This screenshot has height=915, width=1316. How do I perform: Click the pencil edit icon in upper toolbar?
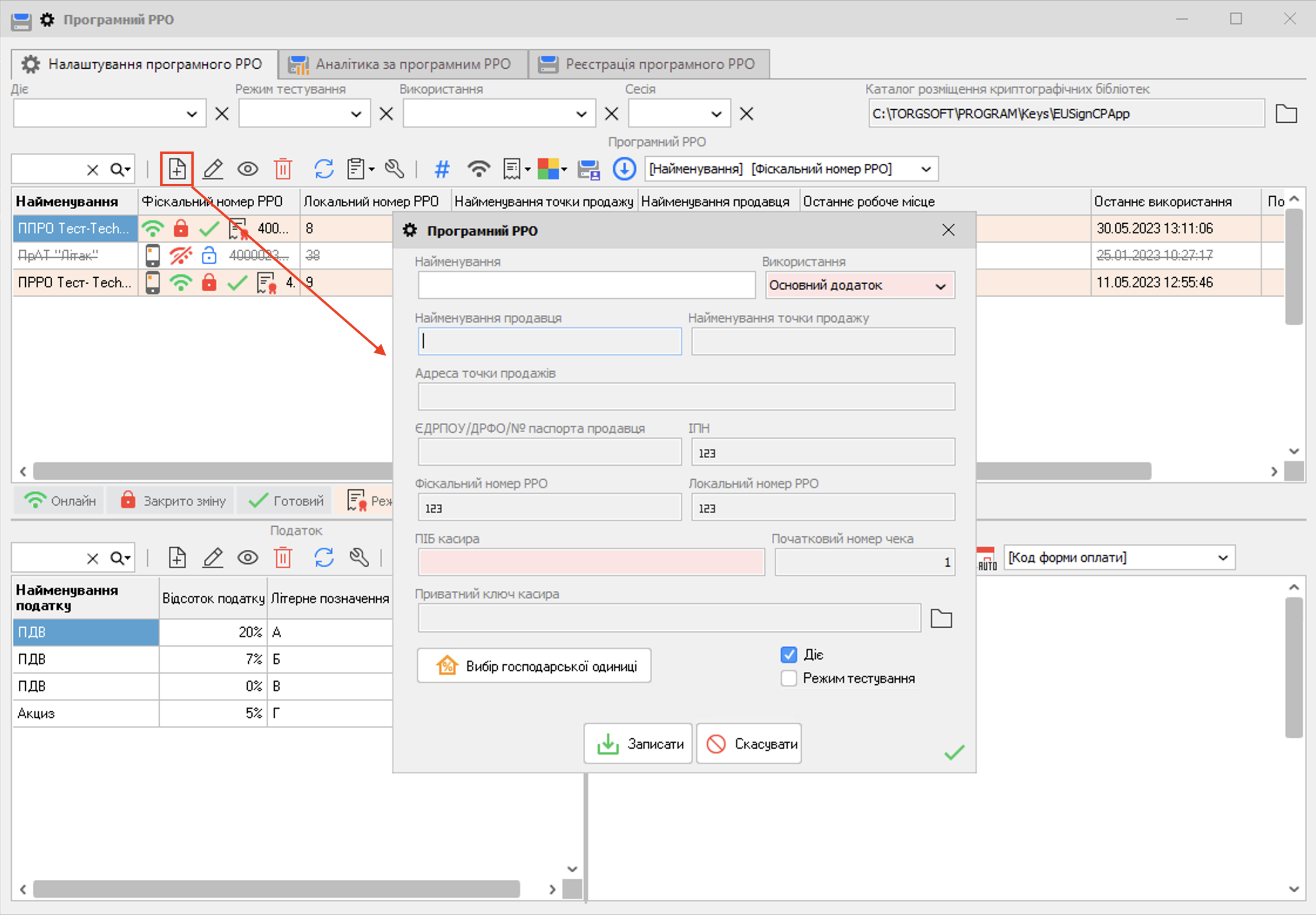(x=212, y=169)
